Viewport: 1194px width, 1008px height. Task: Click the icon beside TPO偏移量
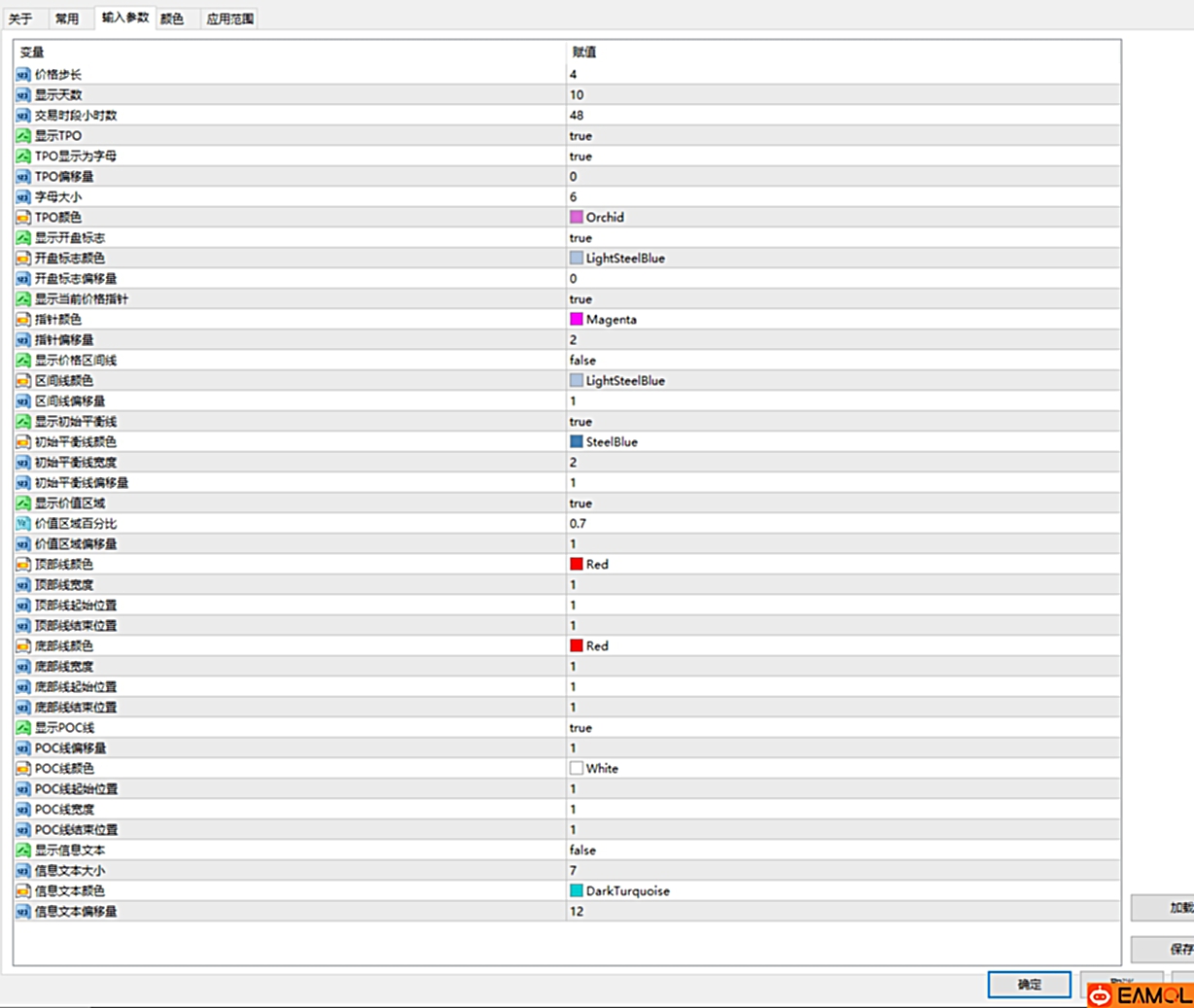click(x=23, y=177)
